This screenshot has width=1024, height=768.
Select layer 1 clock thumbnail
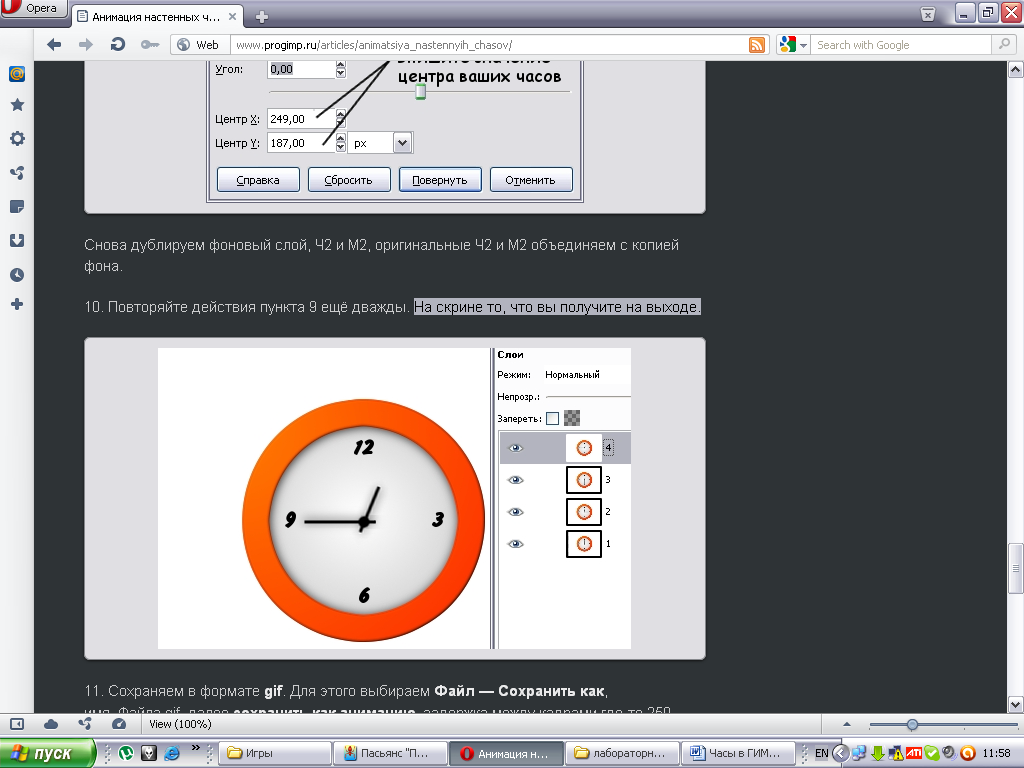click(584, 544)
